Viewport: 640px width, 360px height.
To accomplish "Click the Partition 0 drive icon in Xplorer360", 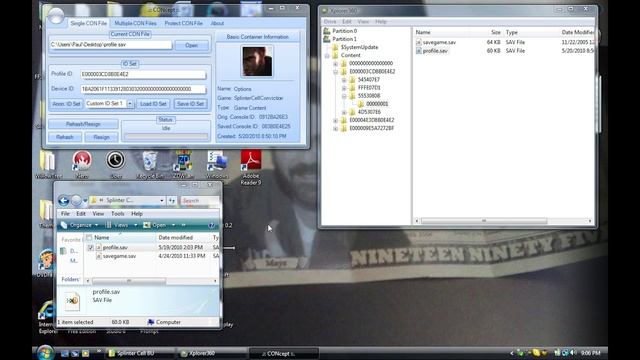I will [x=327, y=31].
